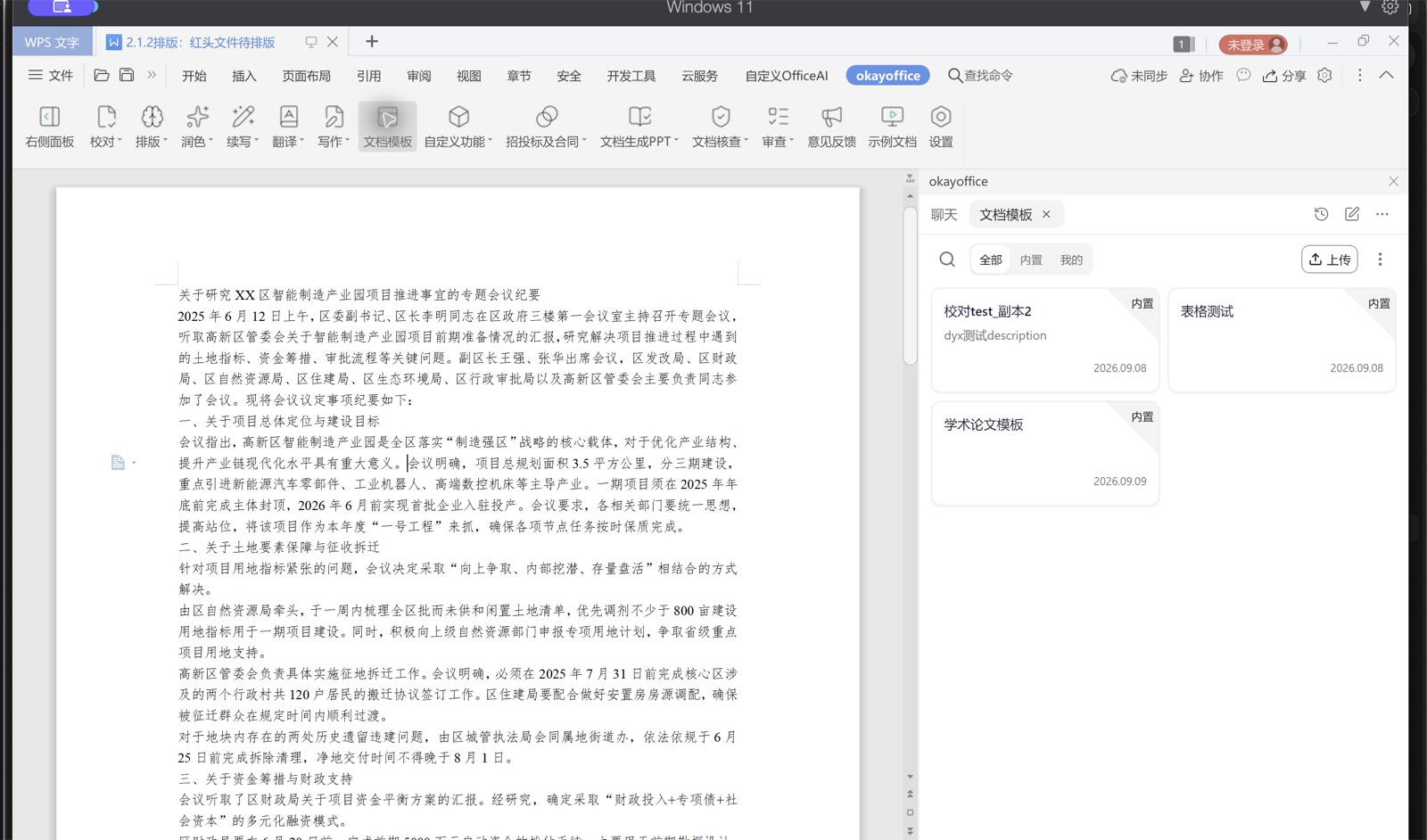Click the save icon in quick toolbar
This screenshot has width=1427, height=840.
127,76
